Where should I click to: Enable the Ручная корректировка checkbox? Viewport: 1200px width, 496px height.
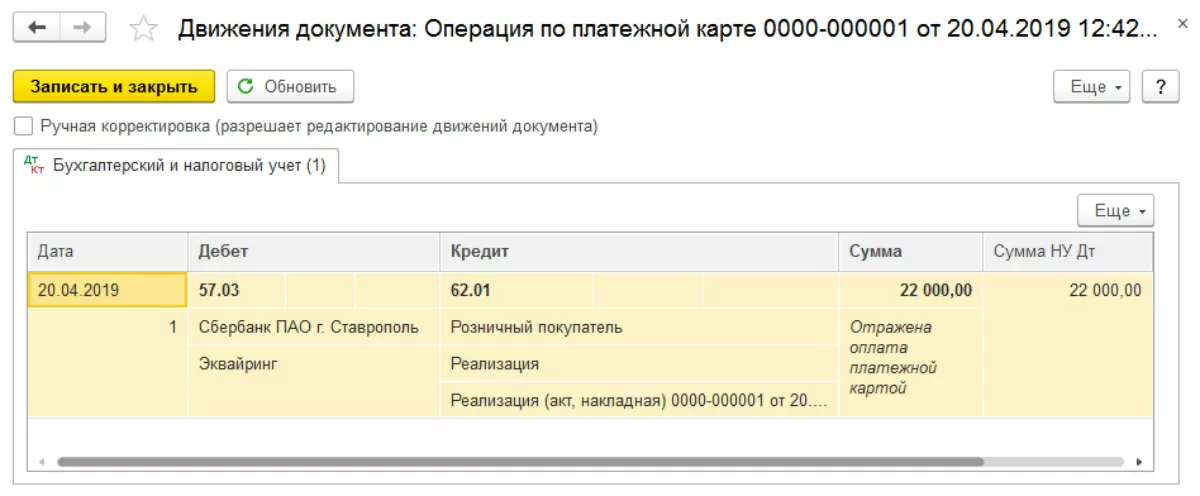pos(23,127)
